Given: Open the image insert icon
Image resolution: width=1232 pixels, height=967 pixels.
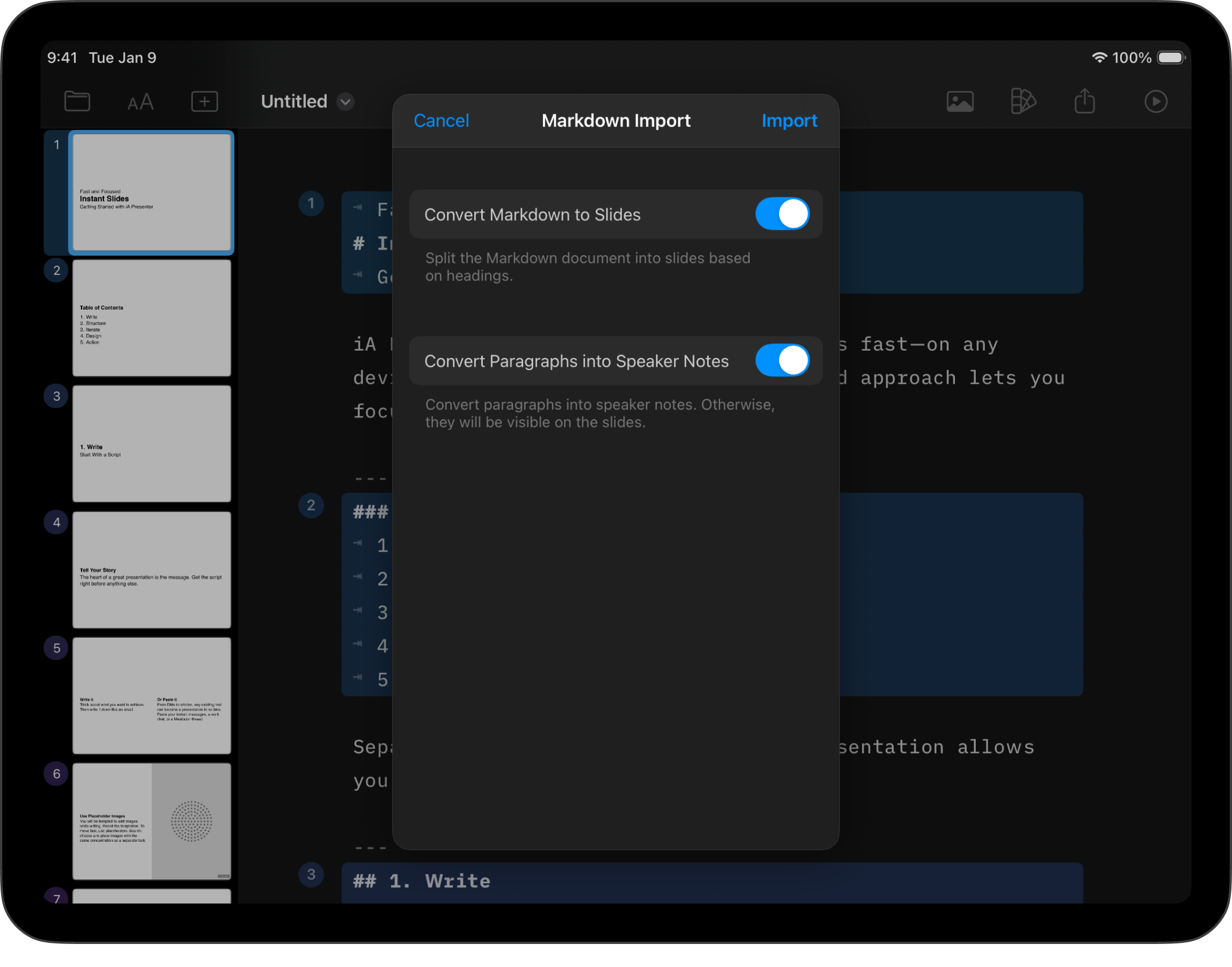Looking at the screenshot, I should click(959, 102).
